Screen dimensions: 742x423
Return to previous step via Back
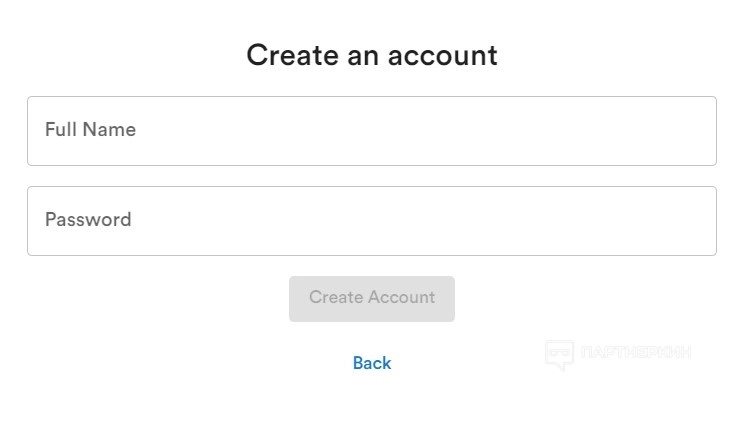tap(372, 363)
